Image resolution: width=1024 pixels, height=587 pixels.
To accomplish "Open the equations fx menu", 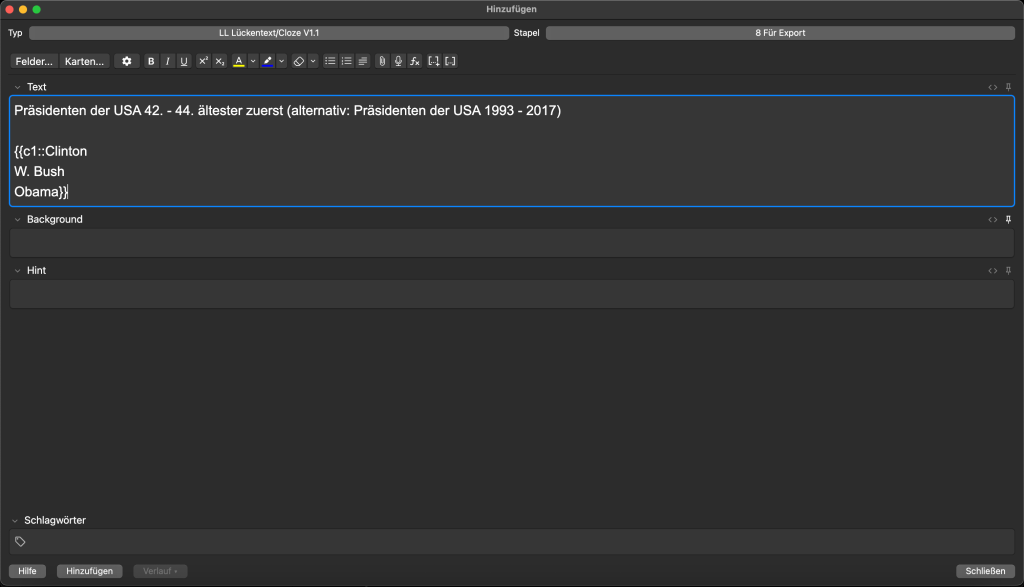I will coord(415,61).
